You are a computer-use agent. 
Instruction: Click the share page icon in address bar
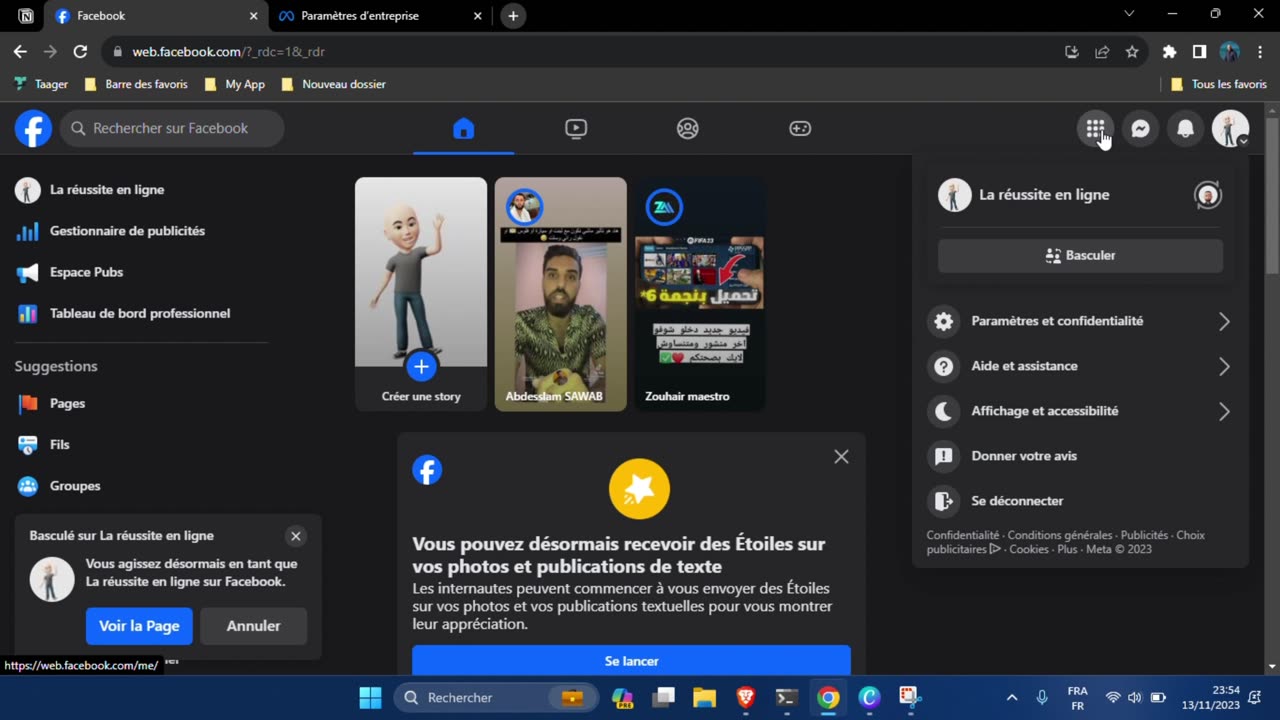coord(1102,52)
